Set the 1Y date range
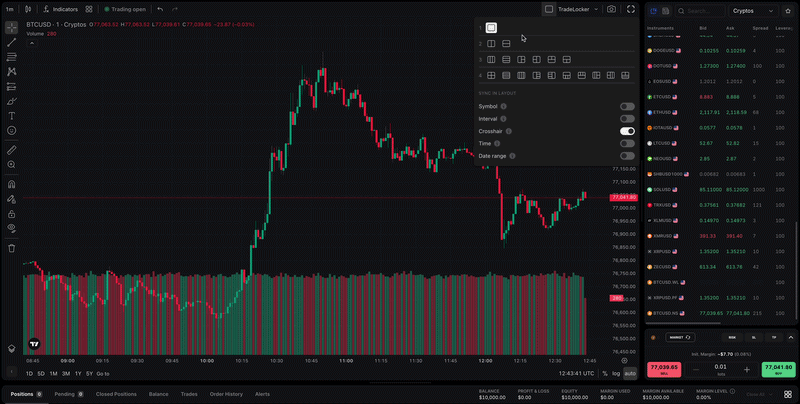The width and height of the screenshot is (800, 404). point(78,374)
